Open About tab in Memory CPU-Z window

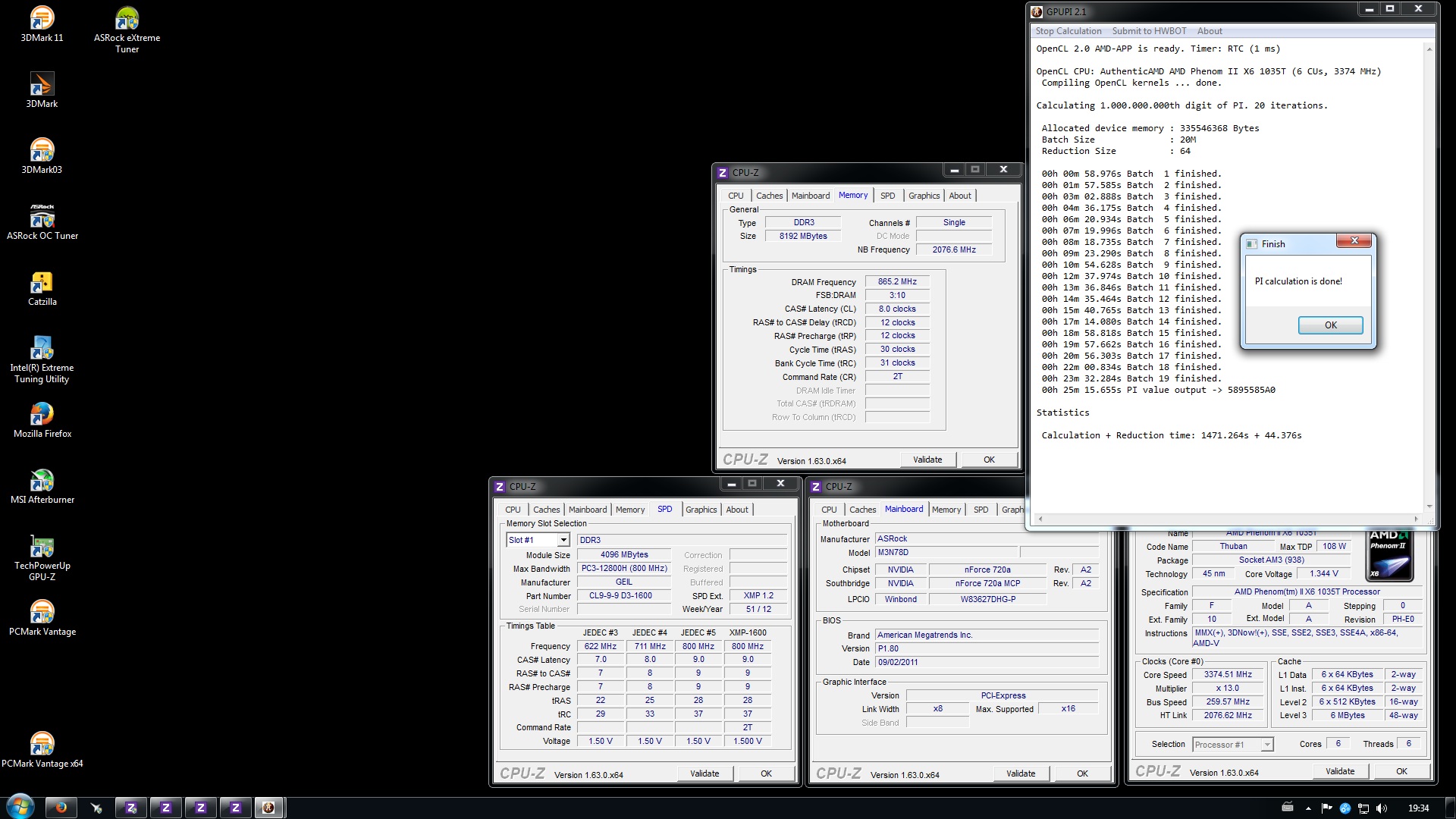960,196
